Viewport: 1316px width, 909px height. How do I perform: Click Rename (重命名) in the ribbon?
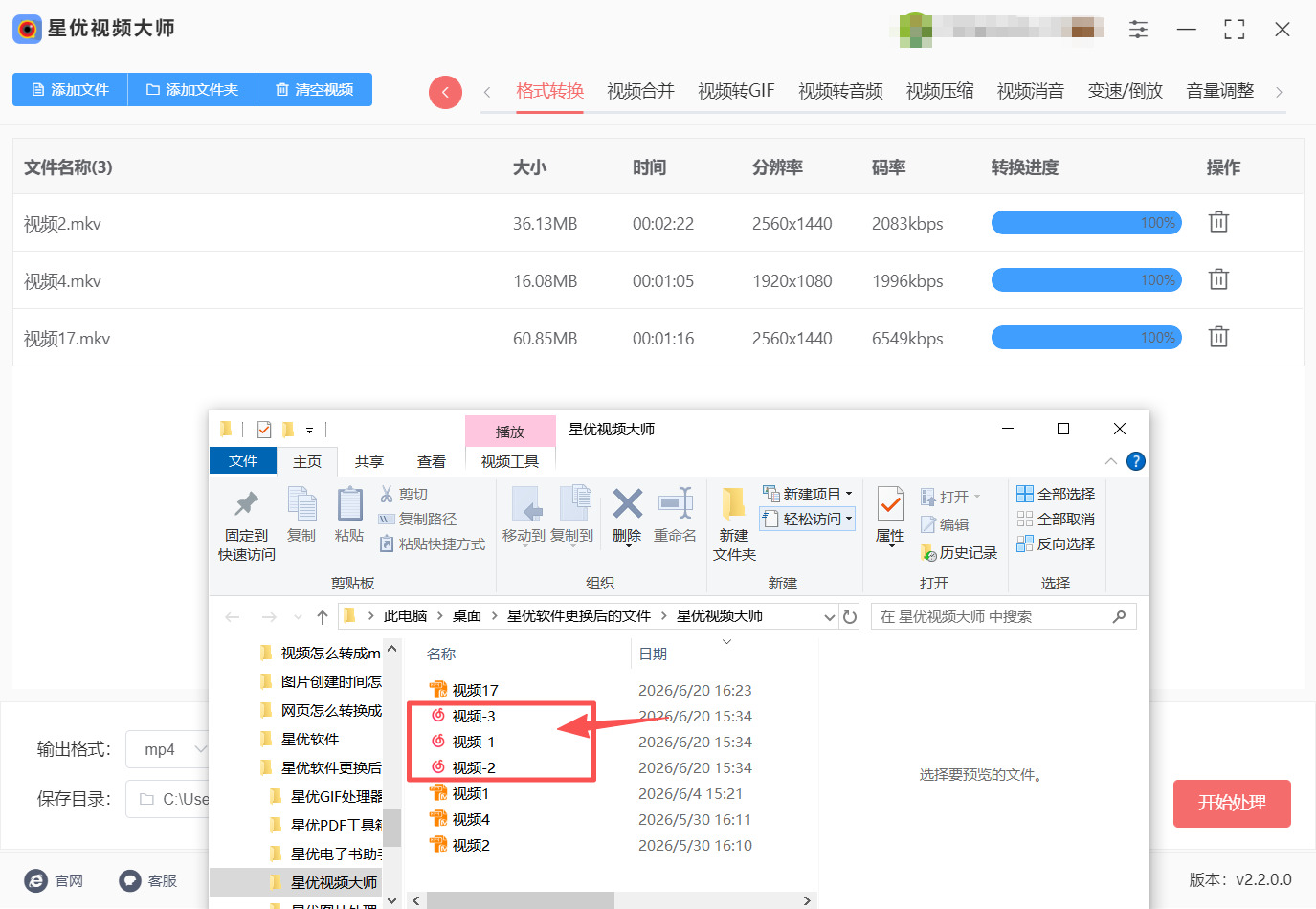675,516
